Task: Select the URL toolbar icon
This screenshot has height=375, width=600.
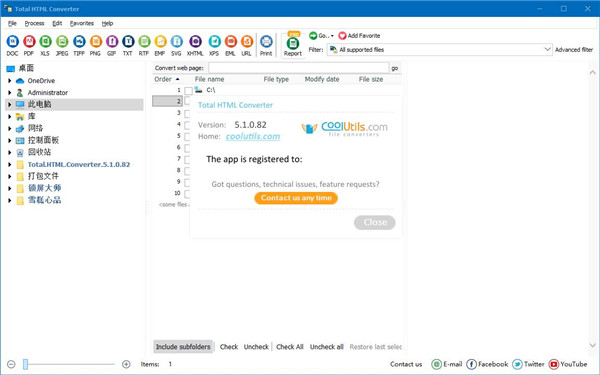Action: [x=246, y=41]
